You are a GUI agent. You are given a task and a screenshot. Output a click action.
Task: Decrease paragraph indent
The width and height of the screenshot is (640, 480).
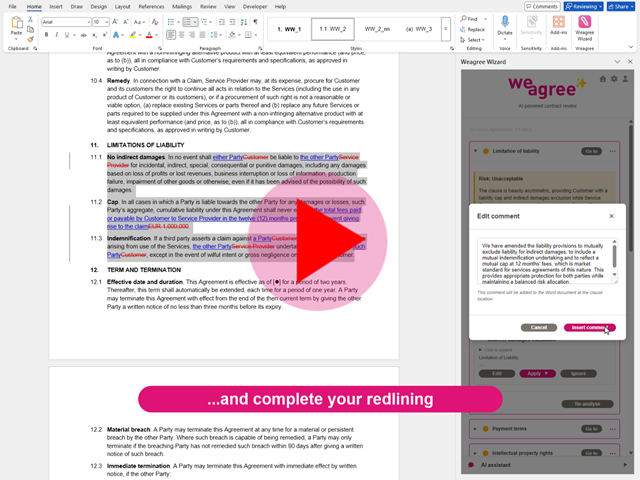[222, 22]
